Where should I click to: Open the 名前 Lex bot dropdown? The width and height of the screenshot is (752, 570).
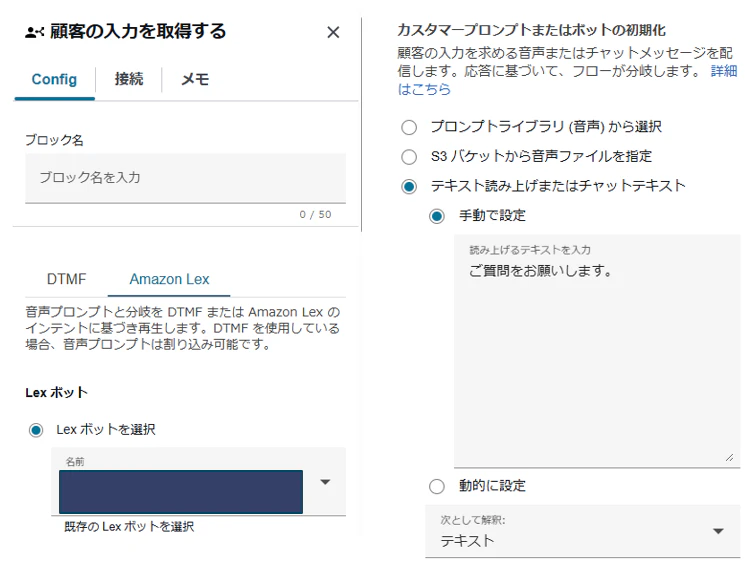[199, 482]
